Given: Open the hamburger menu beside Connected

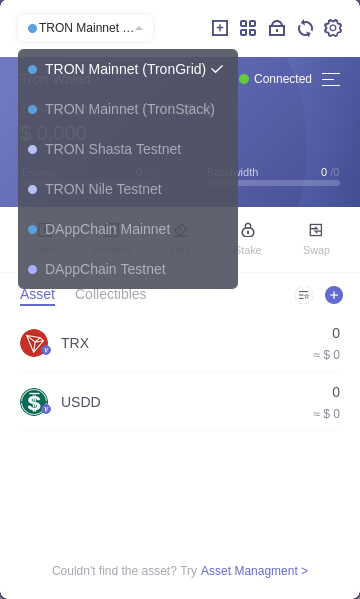Looking at the screenshot, I should [x=331, y=79].
